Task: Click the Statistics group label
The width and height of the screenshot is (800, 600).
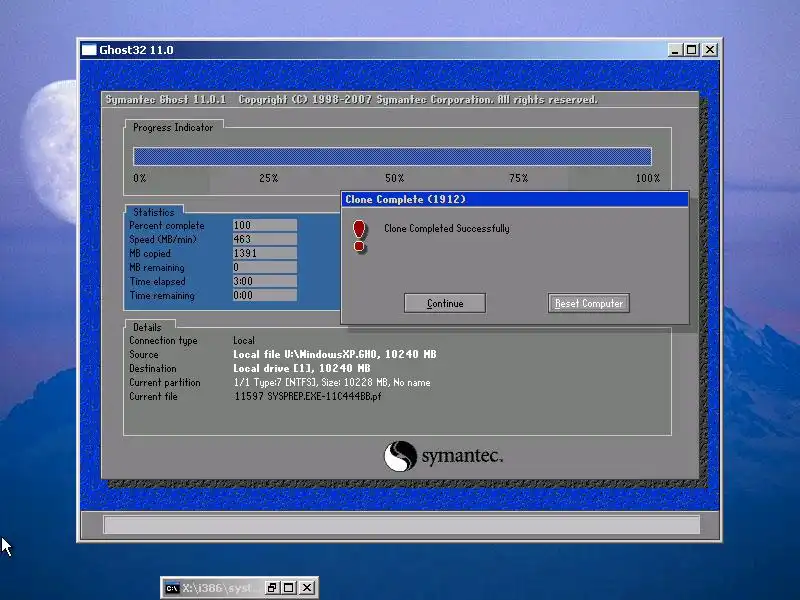Action: click(154, 212)
